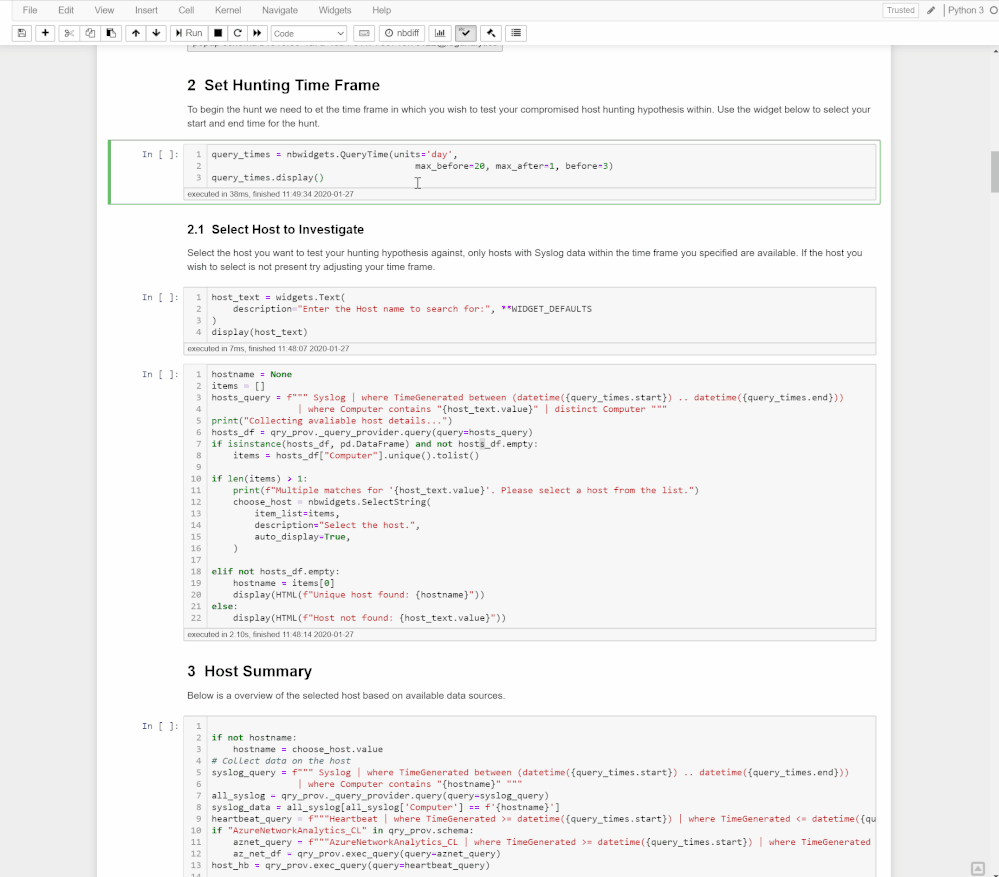999x877 pixels.
Task: Click the gavel toolbar icon
Action: pos(491,33)
